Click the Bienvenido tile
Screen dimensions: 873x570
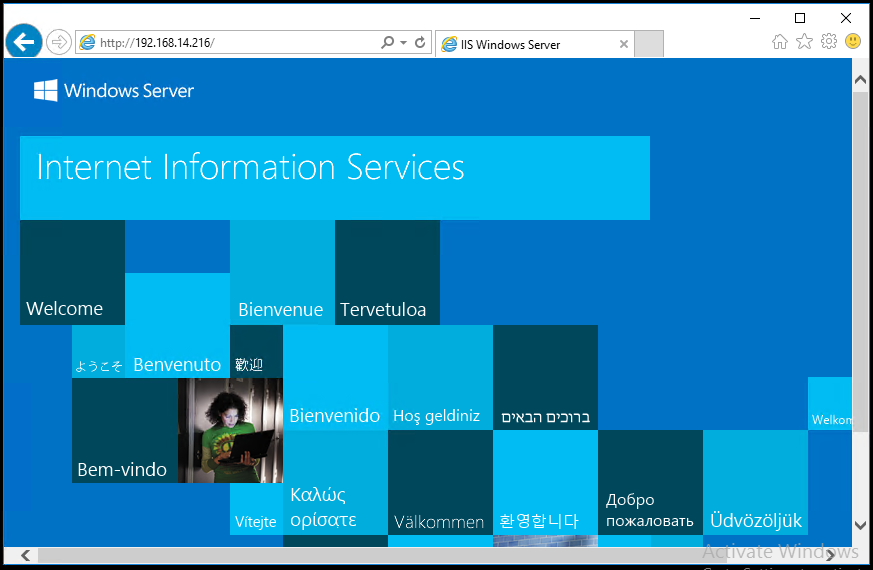pos(335,377)
